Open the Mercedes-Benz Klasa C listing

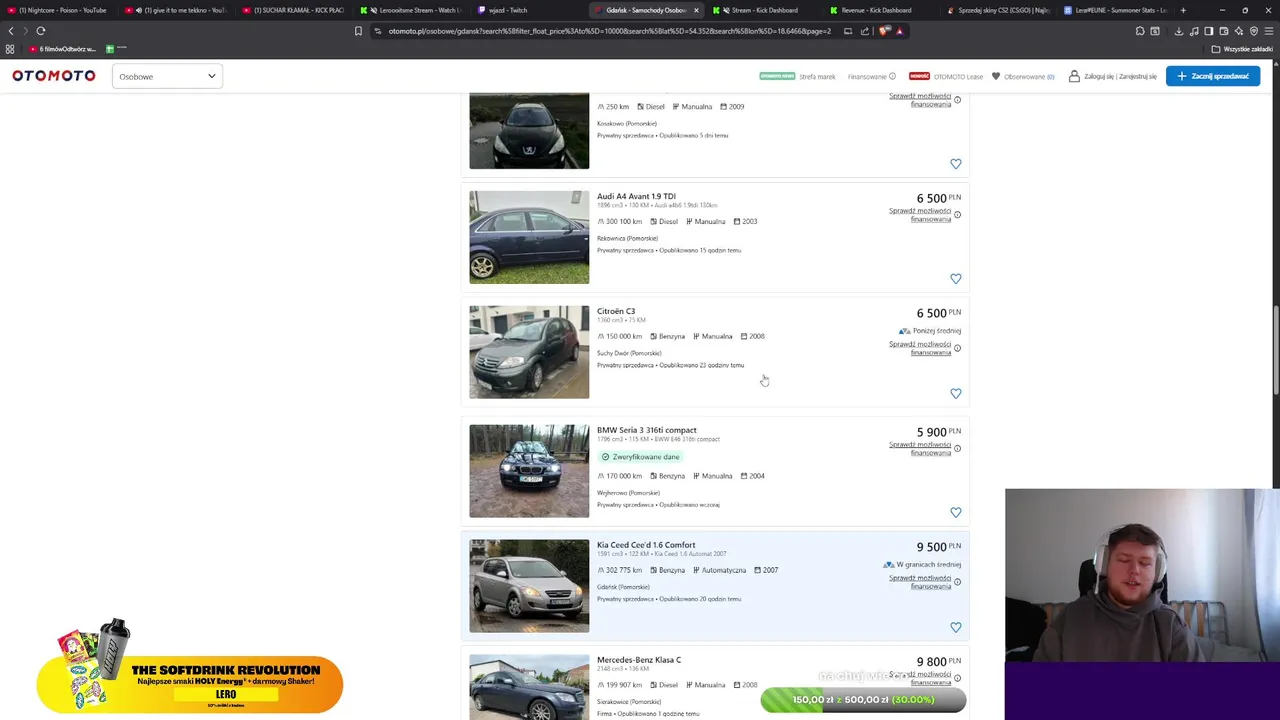[x=639, y=660]
